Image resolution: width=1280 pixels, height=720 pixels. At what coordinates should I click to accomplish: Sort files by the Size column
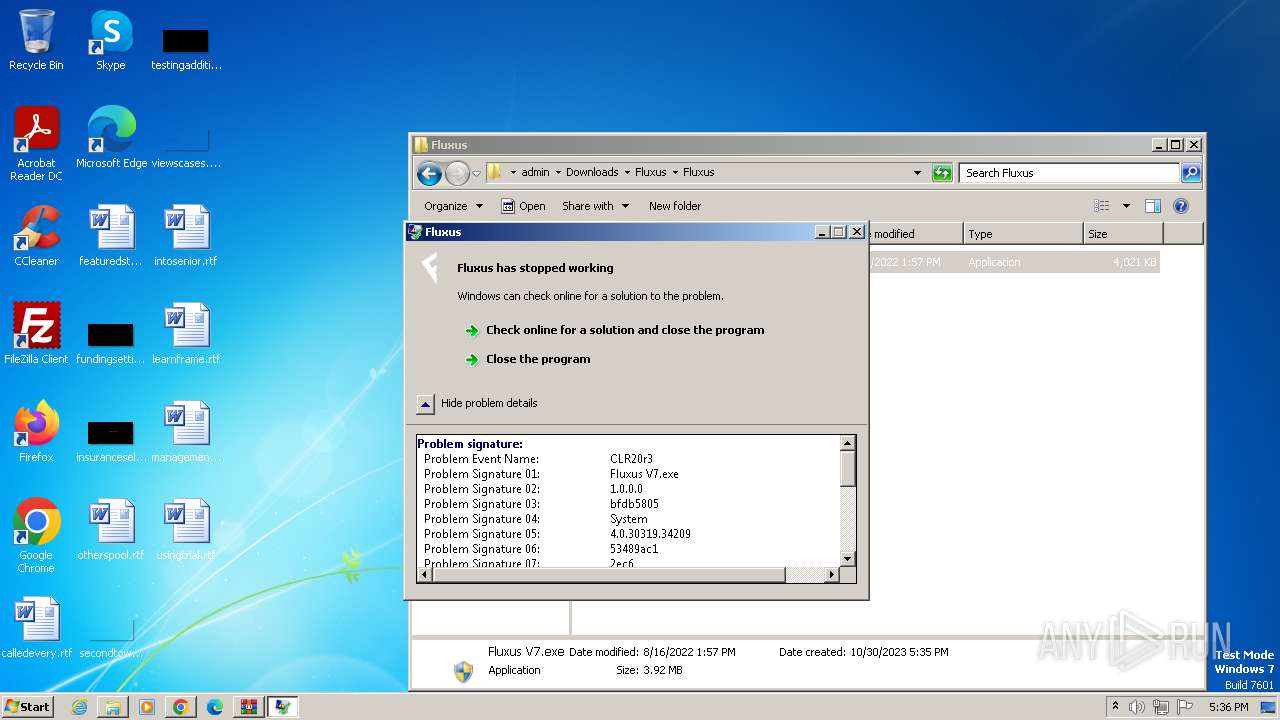click(x=1123, y=234)
